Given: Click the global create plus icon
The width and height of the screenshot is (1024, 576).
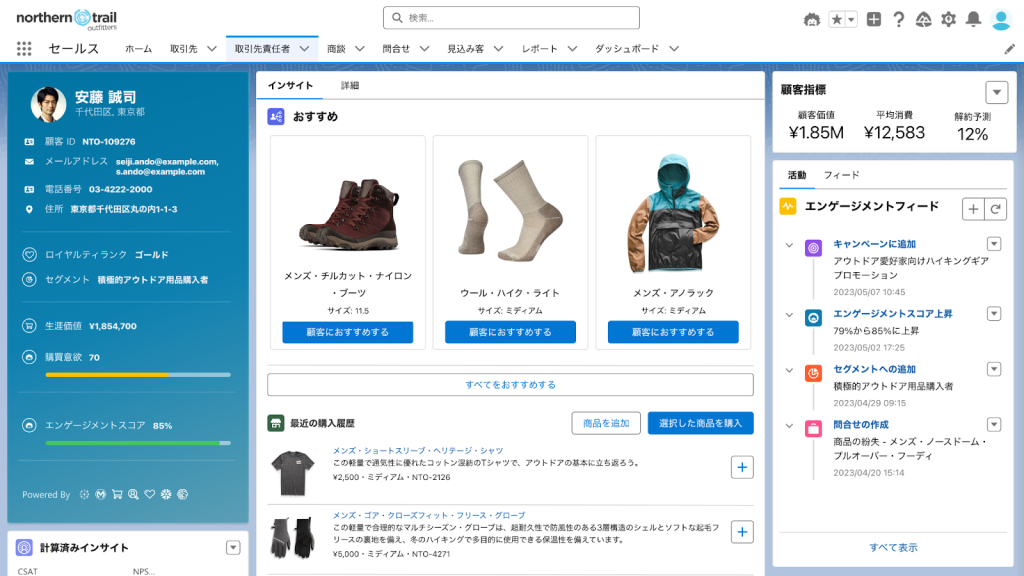Looking at the screenshot, I should [x=874, y=19].
